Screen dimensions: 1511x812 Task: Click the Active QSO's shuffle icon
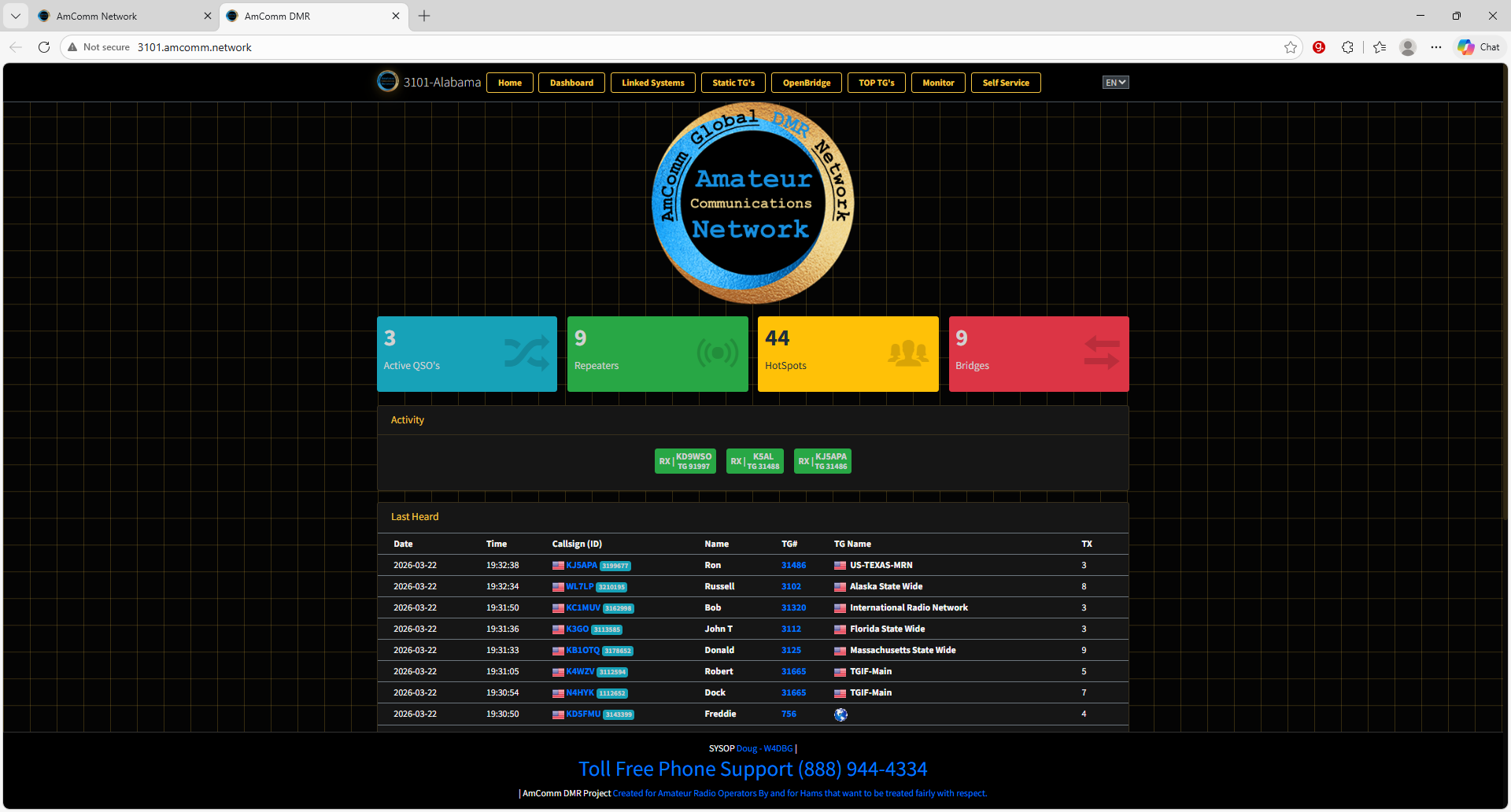pyautogui.click(x=526, y=353)
